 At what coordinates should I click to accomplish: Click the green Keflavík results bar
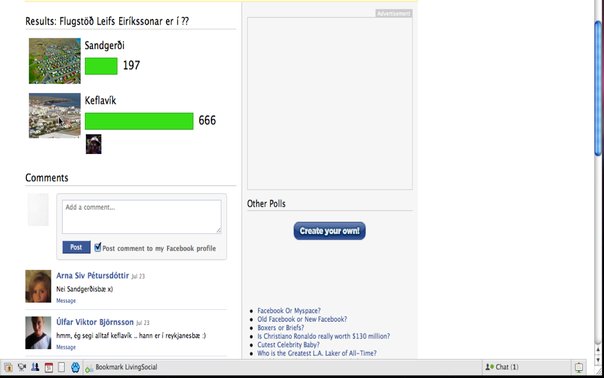(139, 121)
